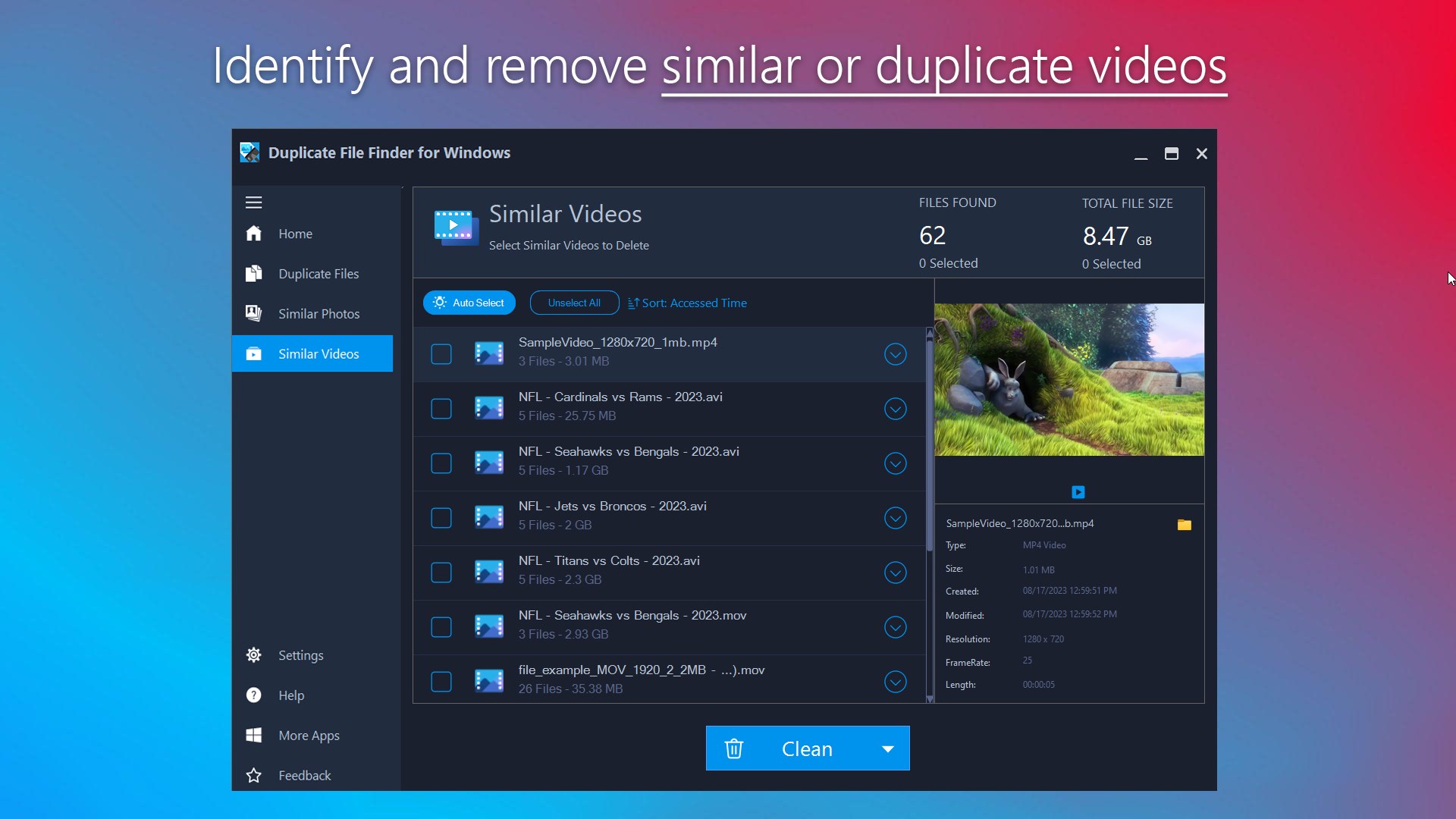This screenshot has height=819, width=1456.
Task: Click video icon for NFL Cardinals vs Rams
Action: [489, 408]
